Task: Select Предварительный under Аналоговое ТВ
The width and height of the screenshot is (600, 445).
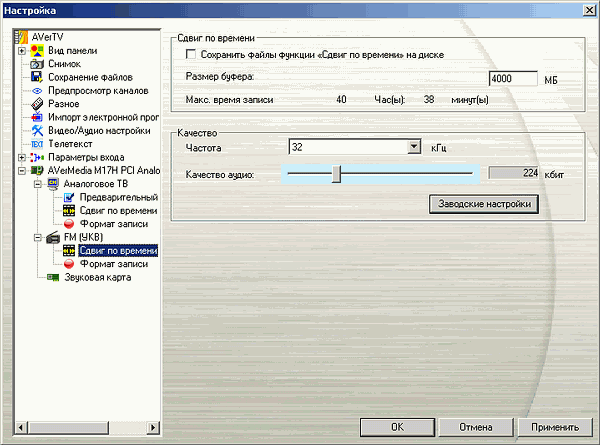Action: tap(119, 197)
